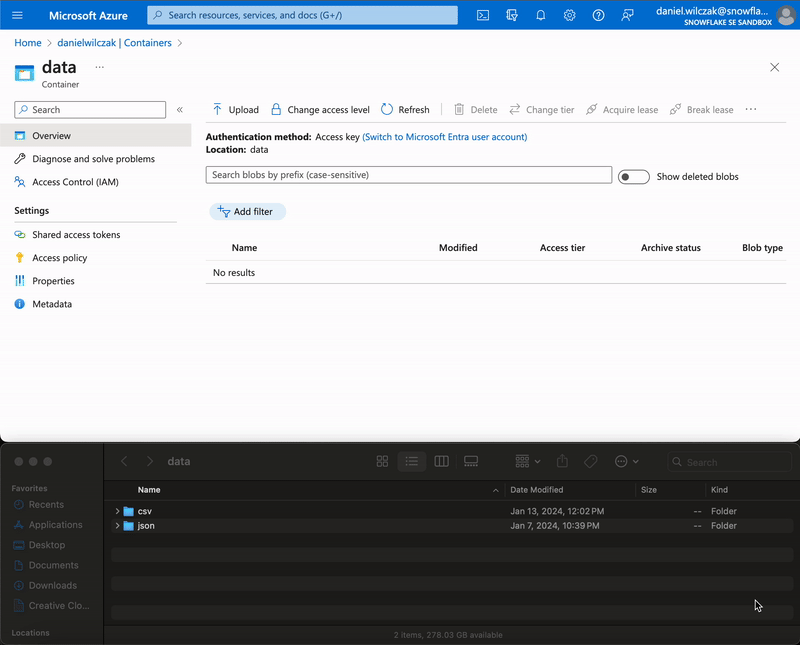This screenshot has height=645, width=800.
Task: Sort Finder list by Kind column
Action: (x=719, y=490)
